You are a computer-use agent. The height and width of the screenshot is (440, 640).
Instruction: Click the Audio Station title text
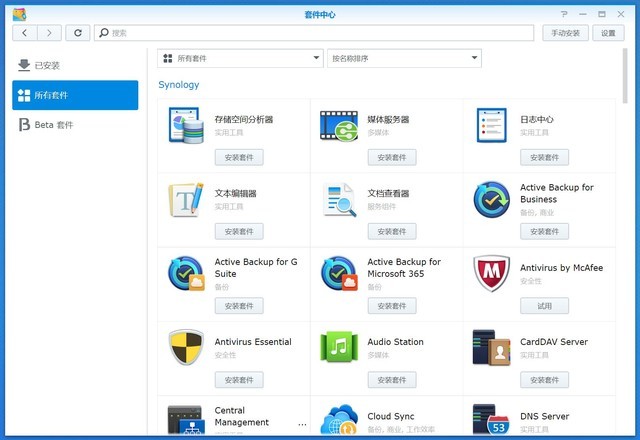pyautogui.click(x=395, y=342)
